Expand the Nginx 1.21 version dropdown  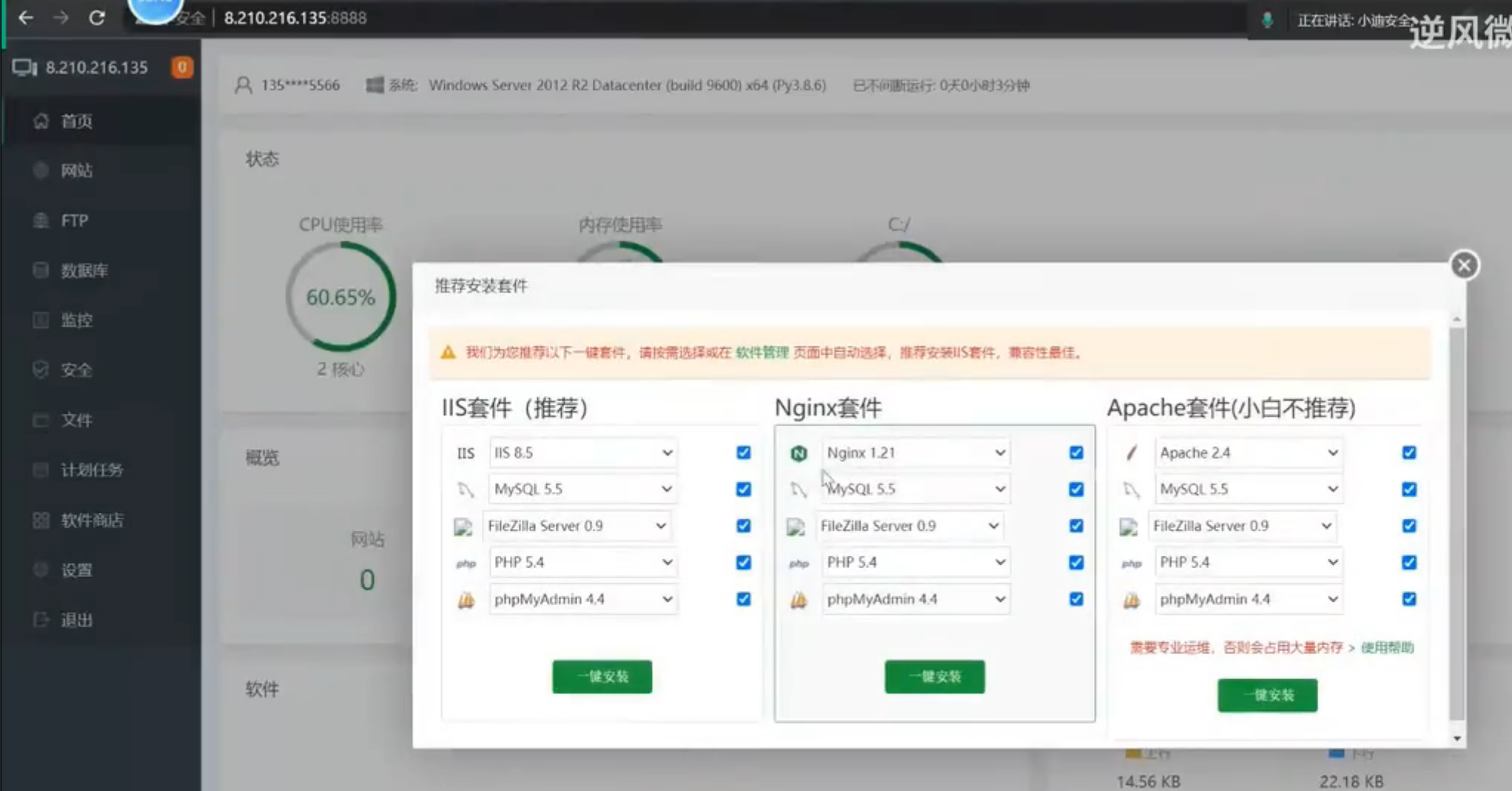coord(915,452)
